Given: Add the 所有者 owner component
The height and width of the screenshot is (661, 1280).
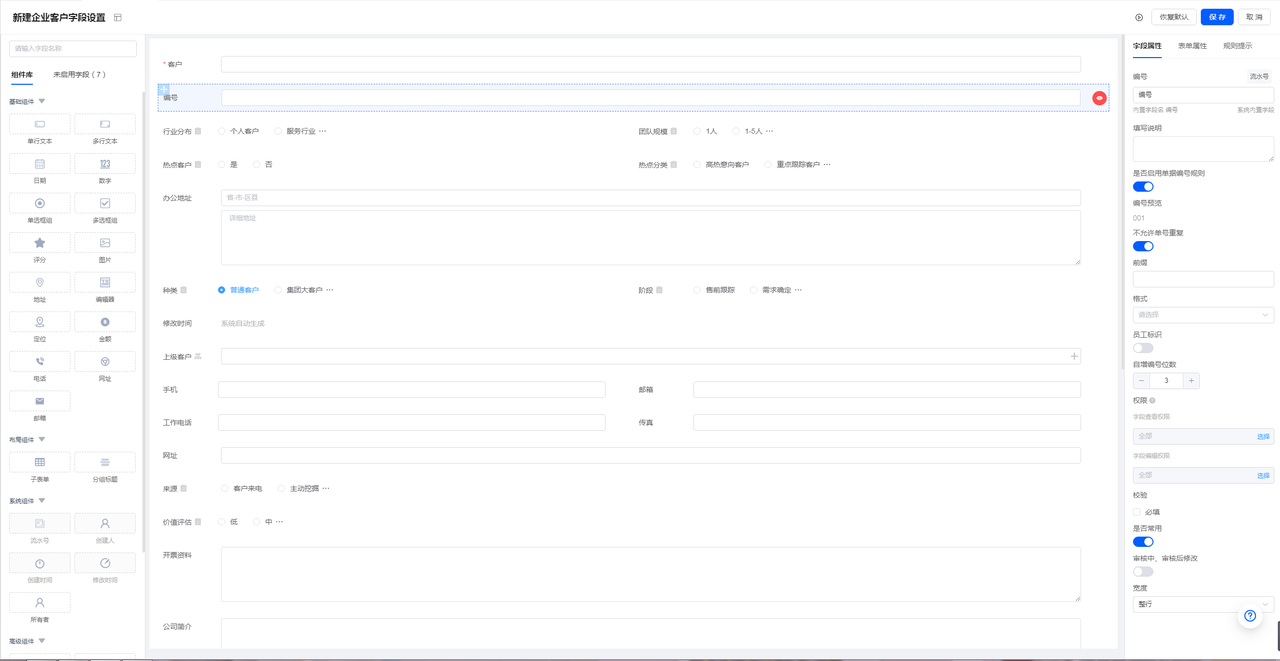Looking at the screenshot, I should click(40, 602).
